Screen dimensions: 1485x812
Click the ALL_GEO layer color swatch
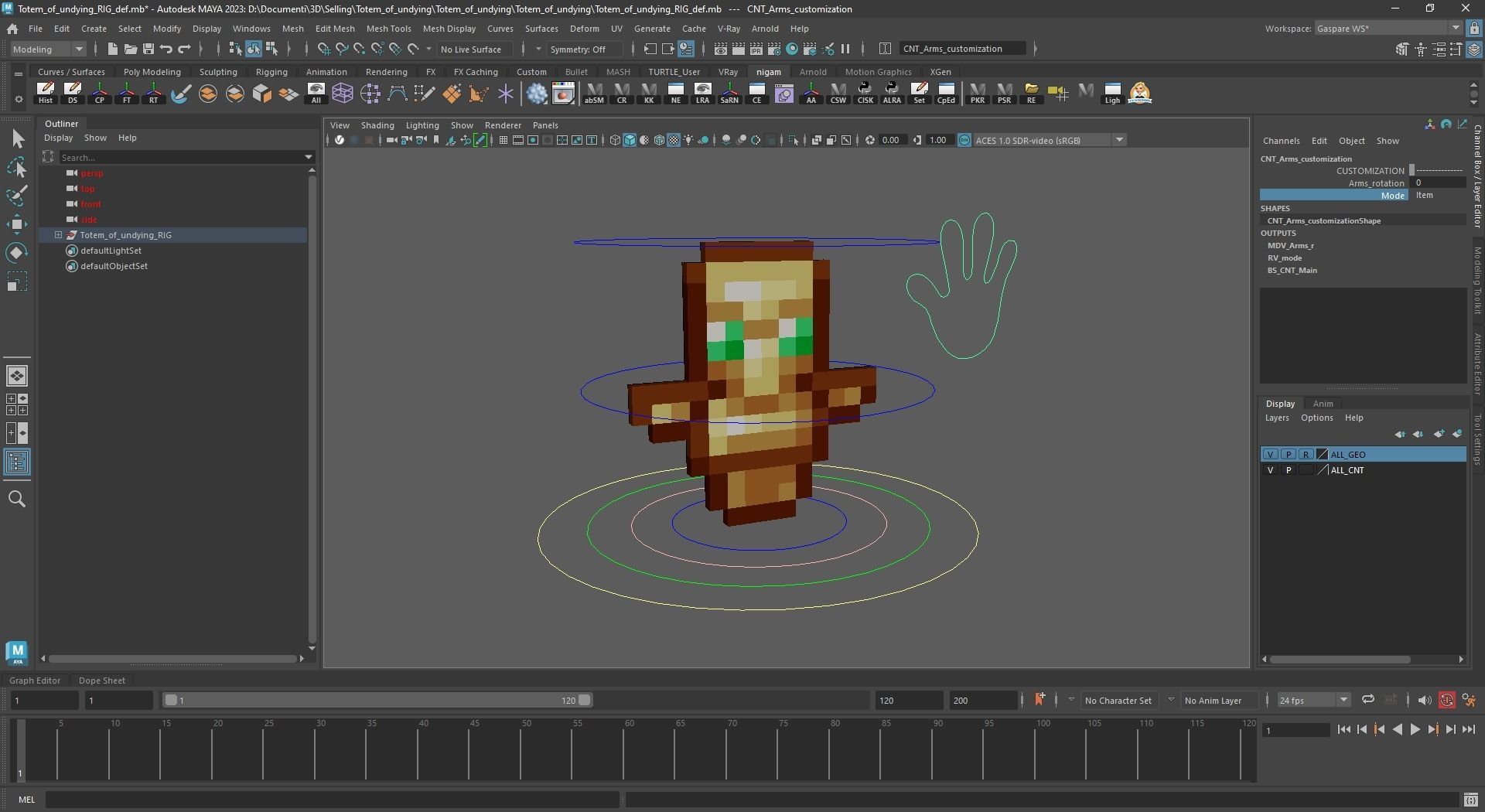[x=1322, y=455]
